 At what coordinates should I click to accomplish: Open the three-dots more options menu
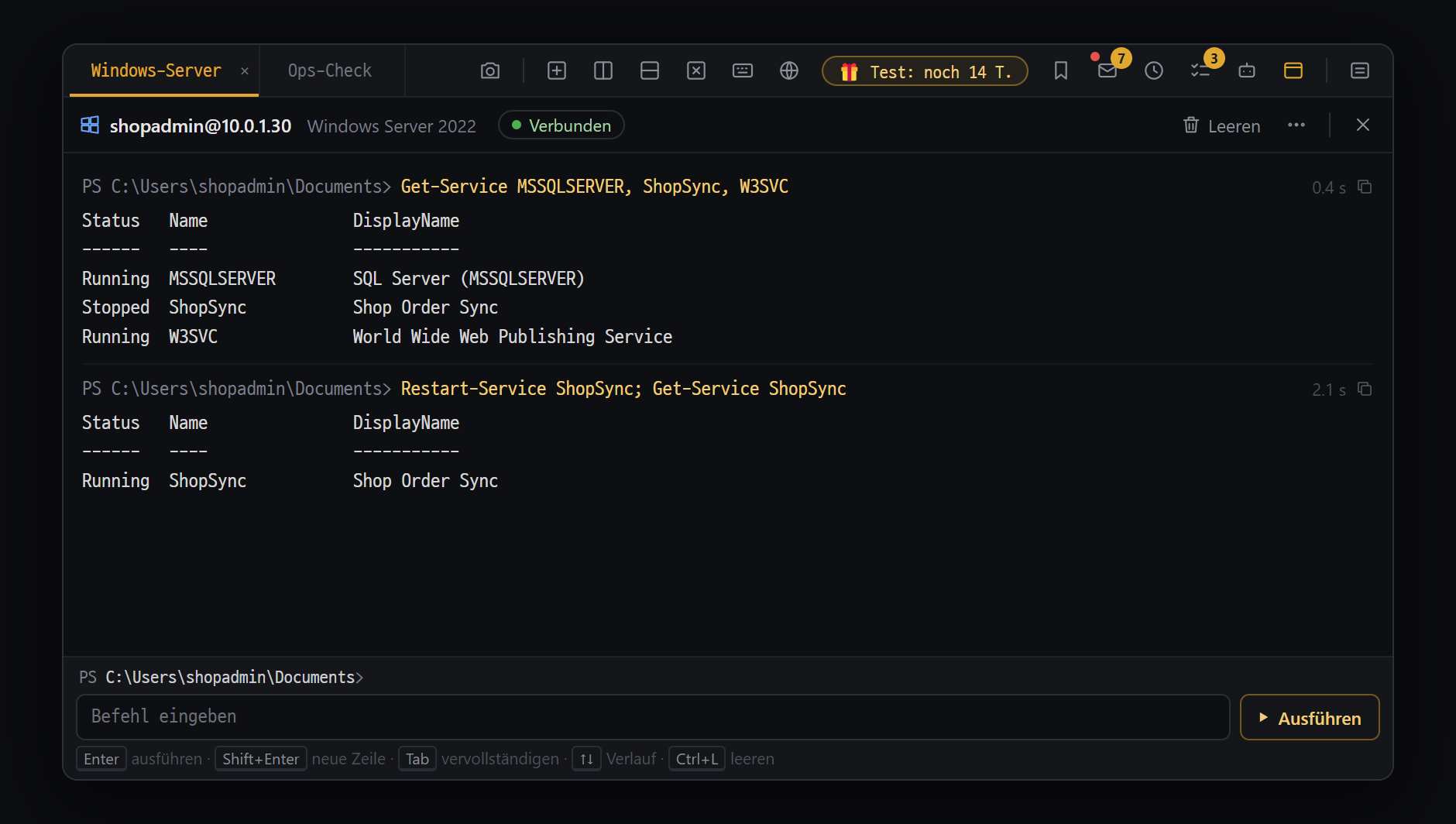tap(1296, 125)
